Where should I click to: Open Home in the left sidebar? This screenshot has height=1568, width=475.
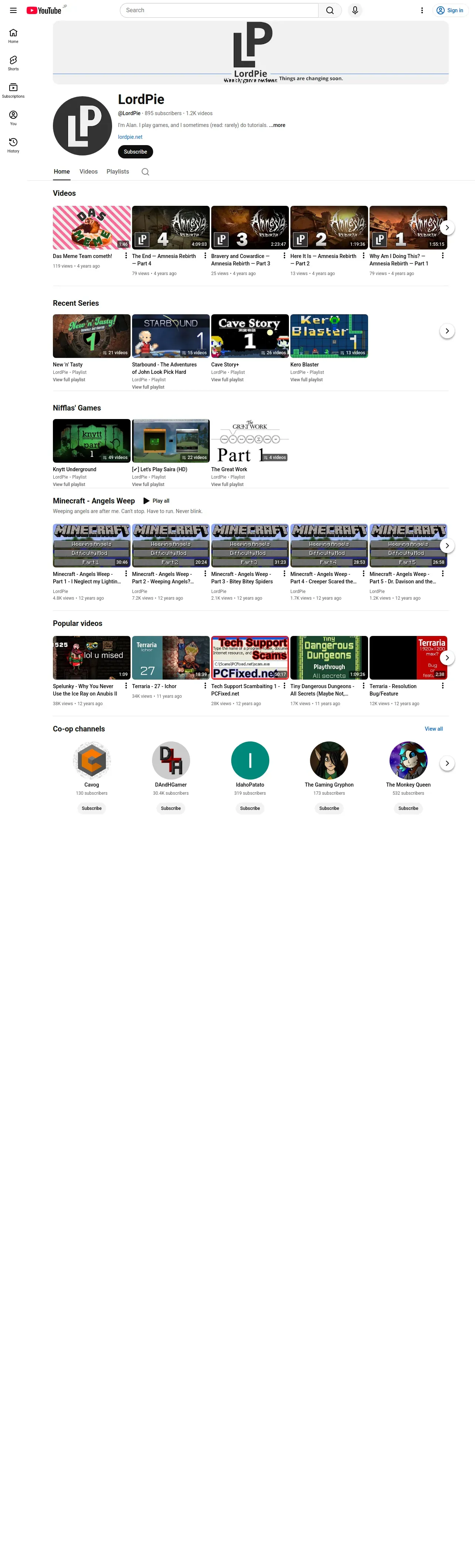[x=13, y=36]
